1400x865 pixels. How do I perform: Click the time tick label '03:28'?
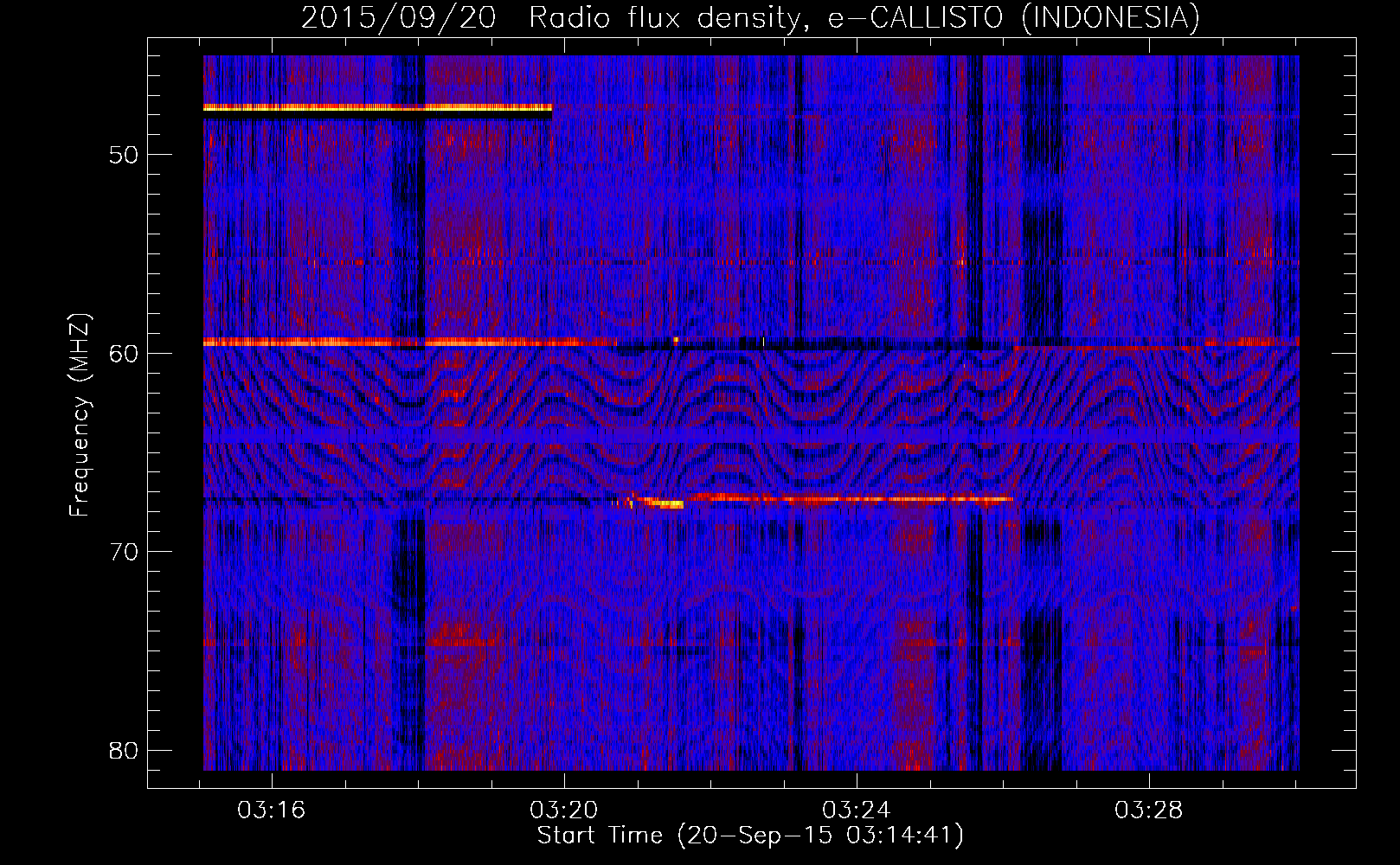(x=1148, y=811)
